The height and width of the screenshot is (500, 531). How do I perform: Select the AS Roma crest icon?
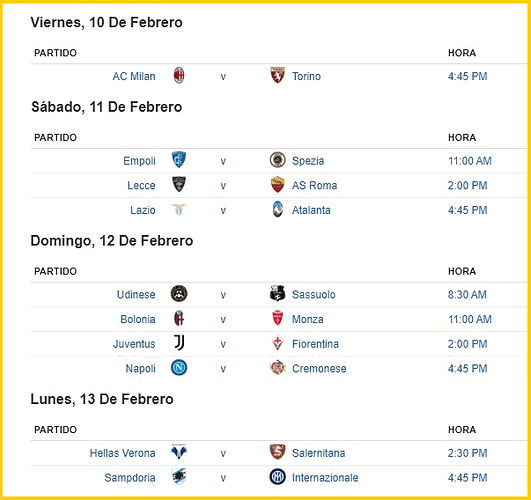[277, 185]
